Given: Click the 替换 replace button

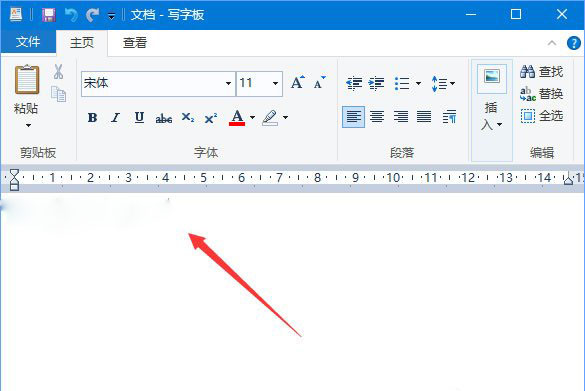Looking at the screenshot, I should (x=541, y=94).
